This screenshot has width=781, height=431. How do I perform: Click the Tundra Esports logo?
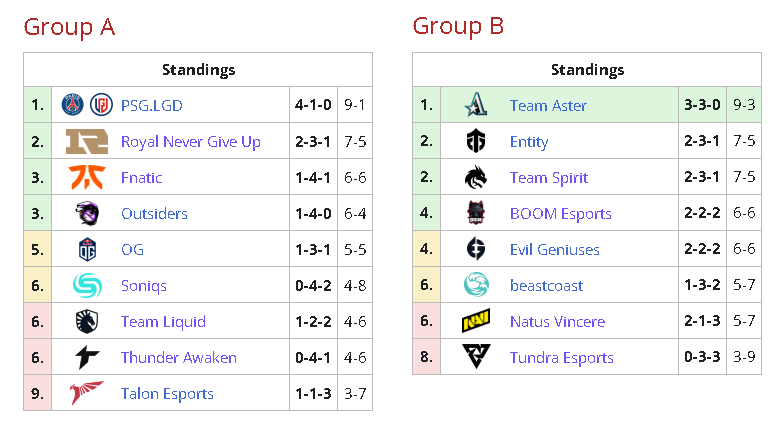point(475,357)
